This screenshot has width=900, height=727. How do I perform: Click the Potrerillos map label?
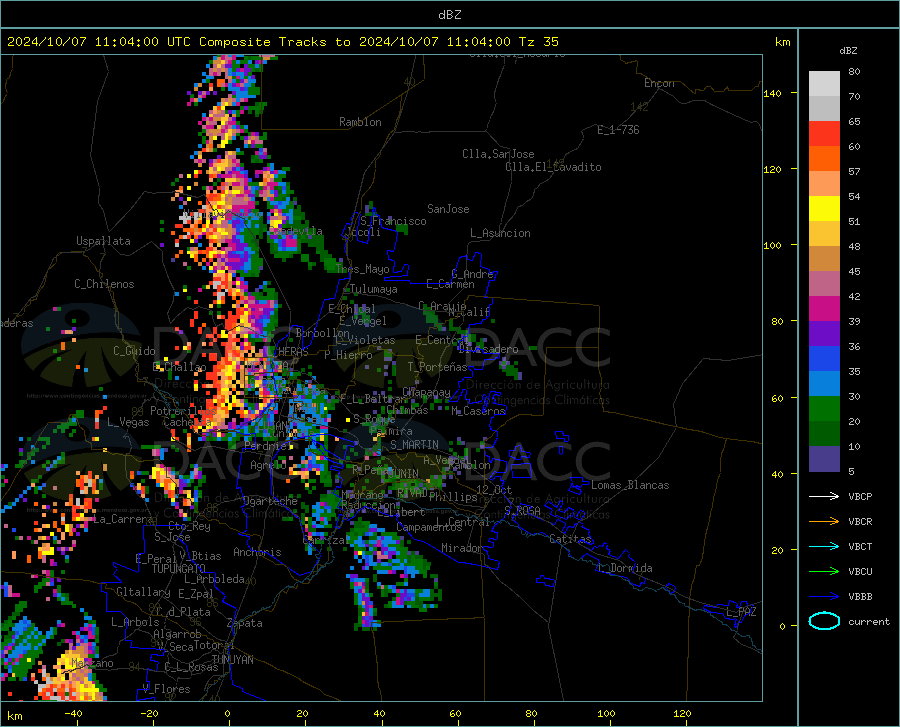183,411
